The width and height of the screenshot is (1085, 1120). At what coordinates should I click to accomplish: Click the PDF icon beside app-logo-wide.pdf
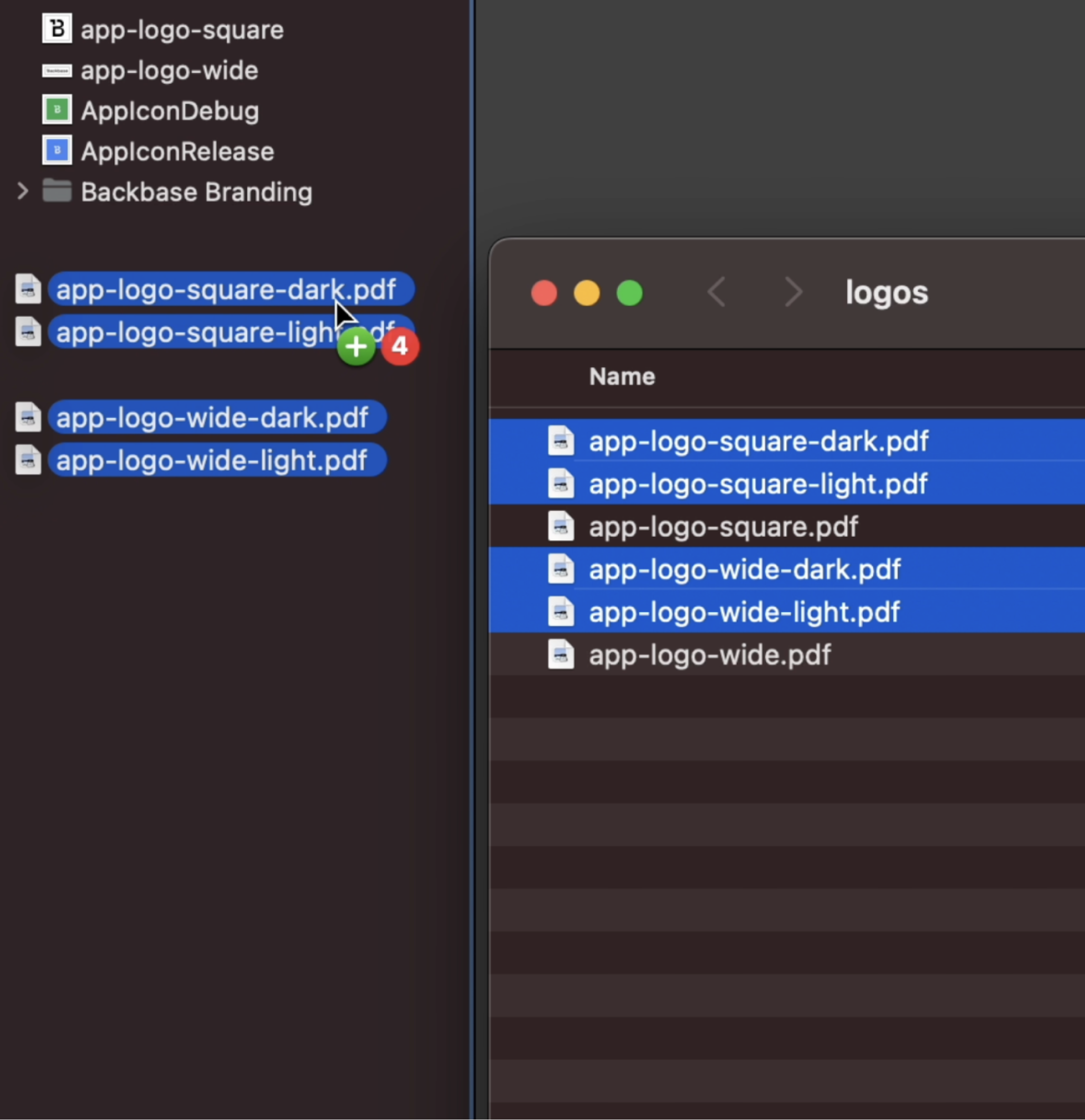(x=561, y=654)
